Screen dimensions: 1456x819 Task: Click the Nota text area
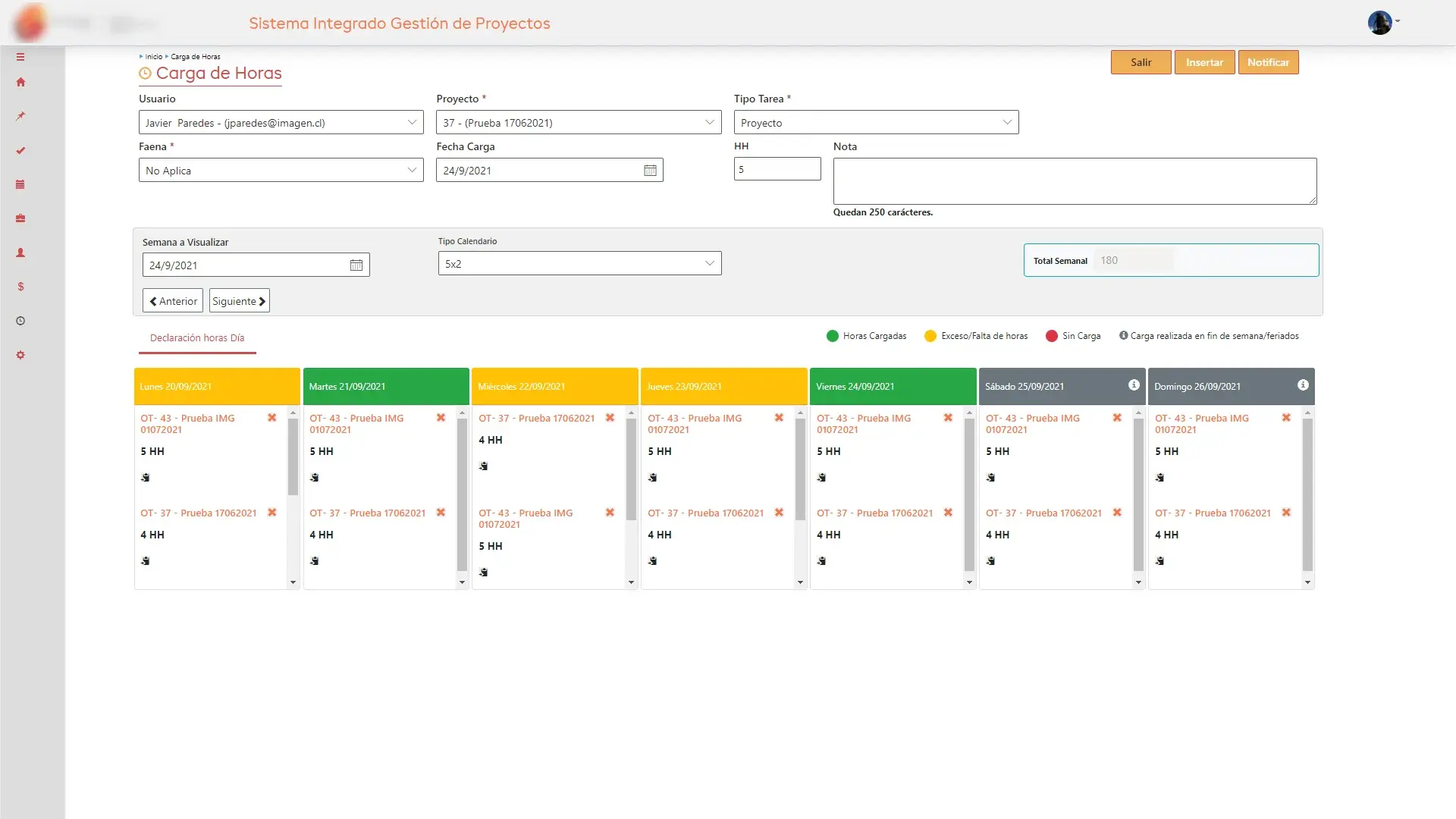1075,181
